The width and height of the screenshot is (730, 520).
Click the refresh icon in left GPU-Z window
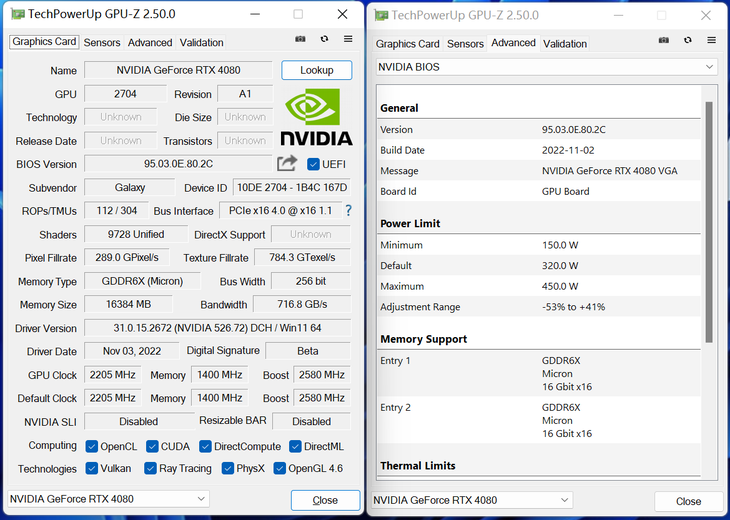coord(324,39)
